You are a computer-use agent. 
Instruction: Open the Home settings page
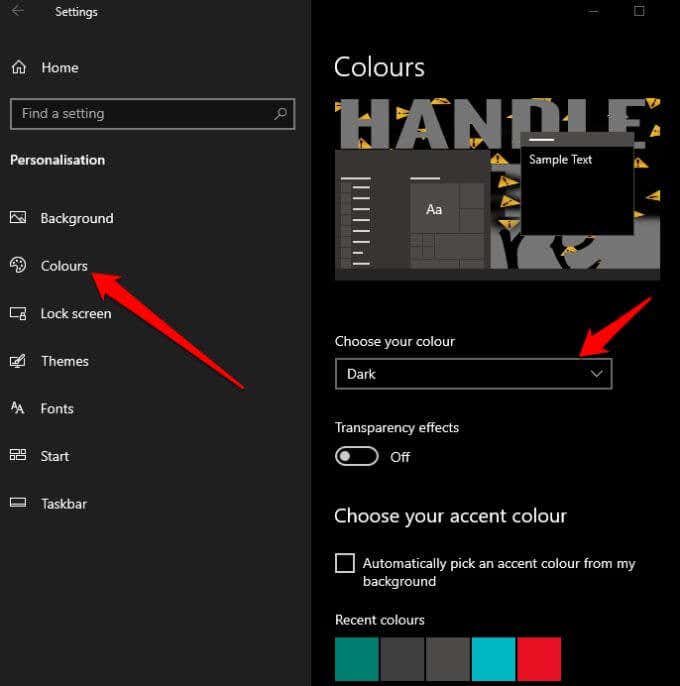(x=60, y=68)
